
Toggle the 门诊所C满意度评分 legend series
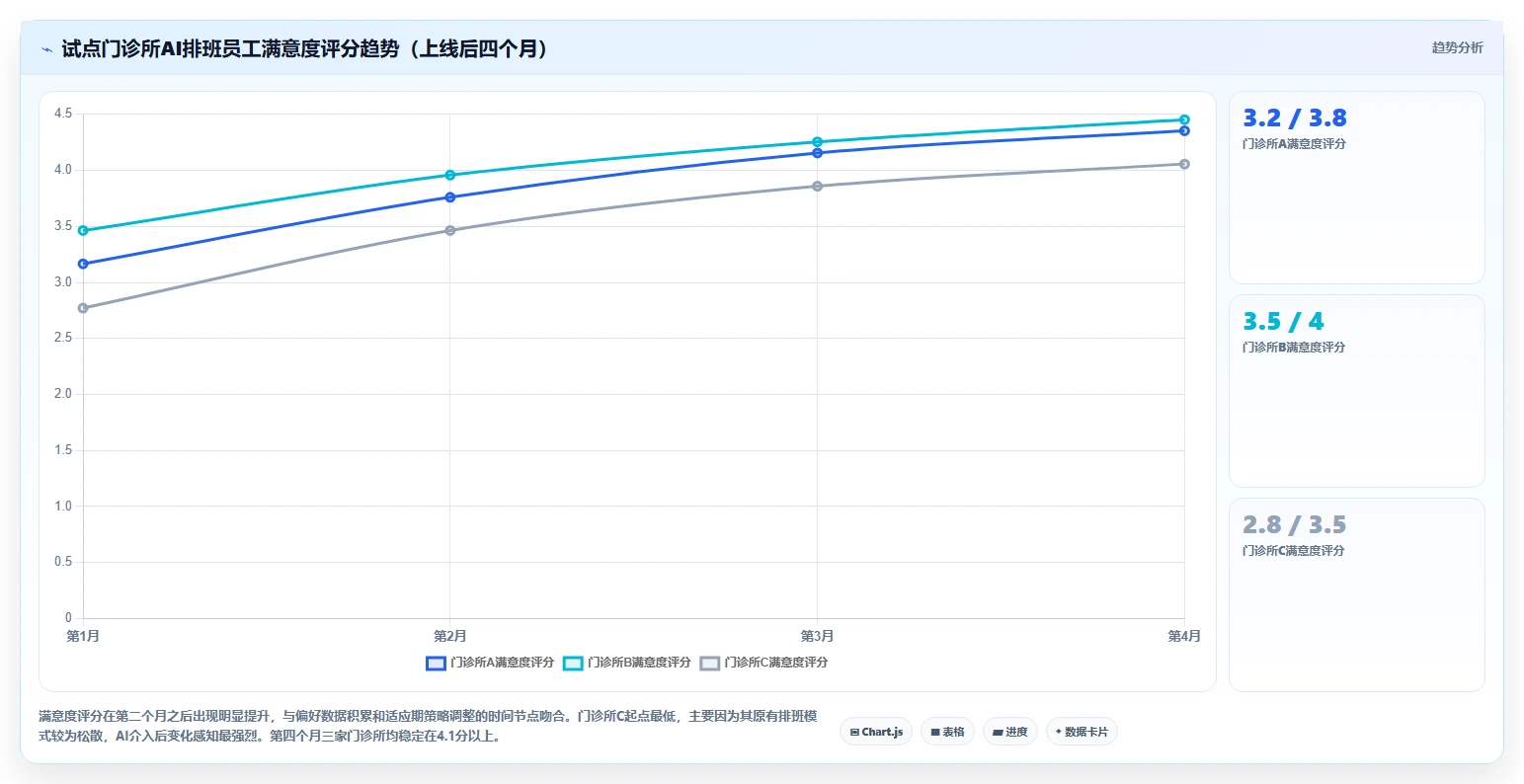[763, 663]
